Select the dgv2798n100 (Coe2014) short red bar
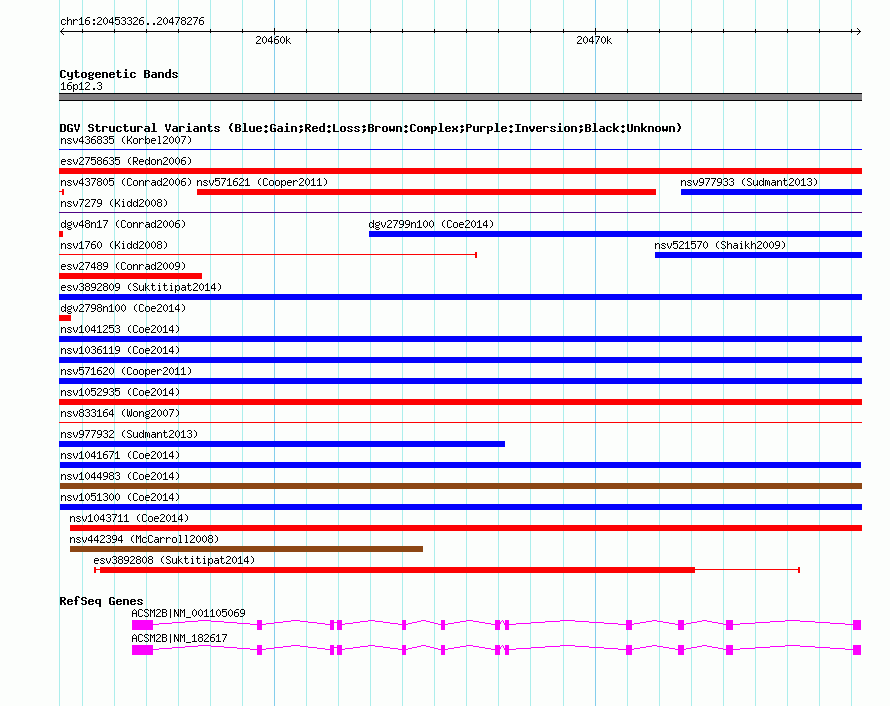 [x=65, y=318]
